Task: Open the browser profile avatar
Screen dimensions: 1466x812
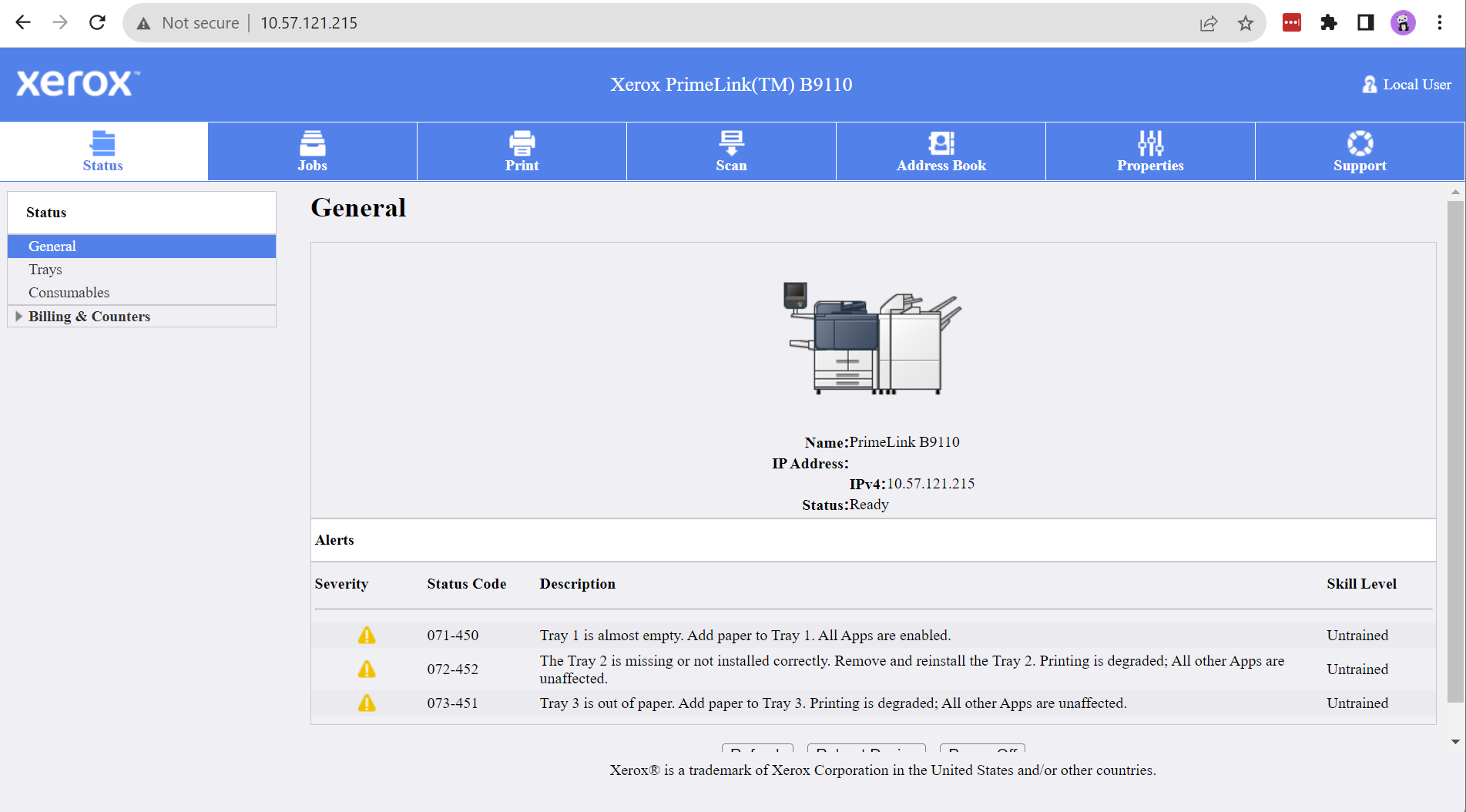Action: (1403, 23)
